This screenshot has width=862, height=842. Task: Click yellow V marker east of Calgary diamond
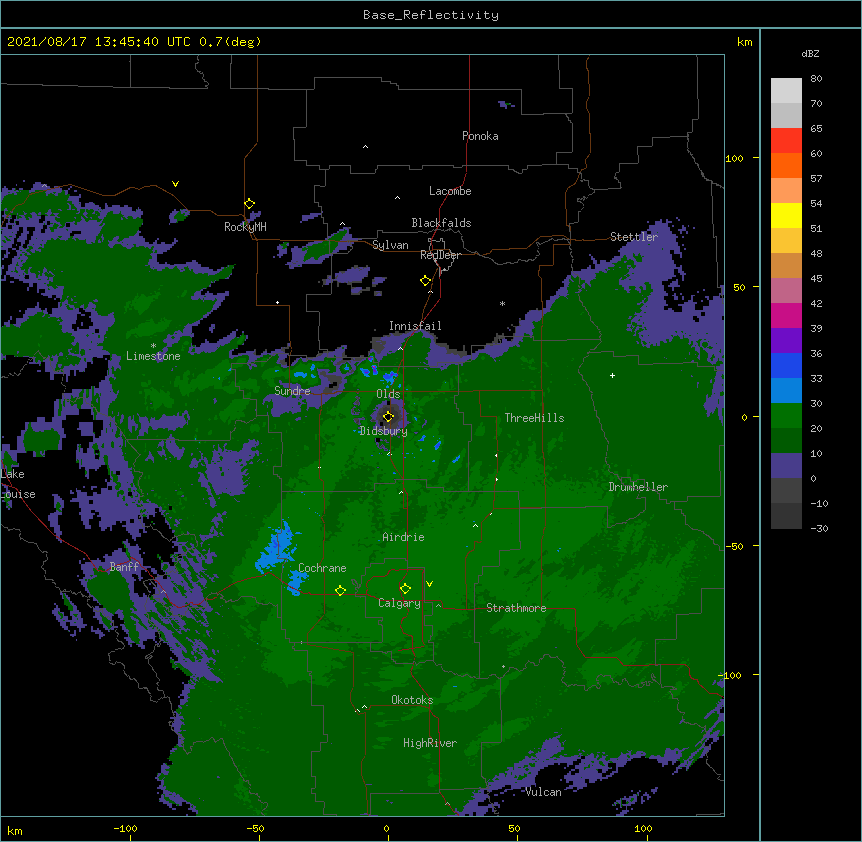click(x=429, y=584)
